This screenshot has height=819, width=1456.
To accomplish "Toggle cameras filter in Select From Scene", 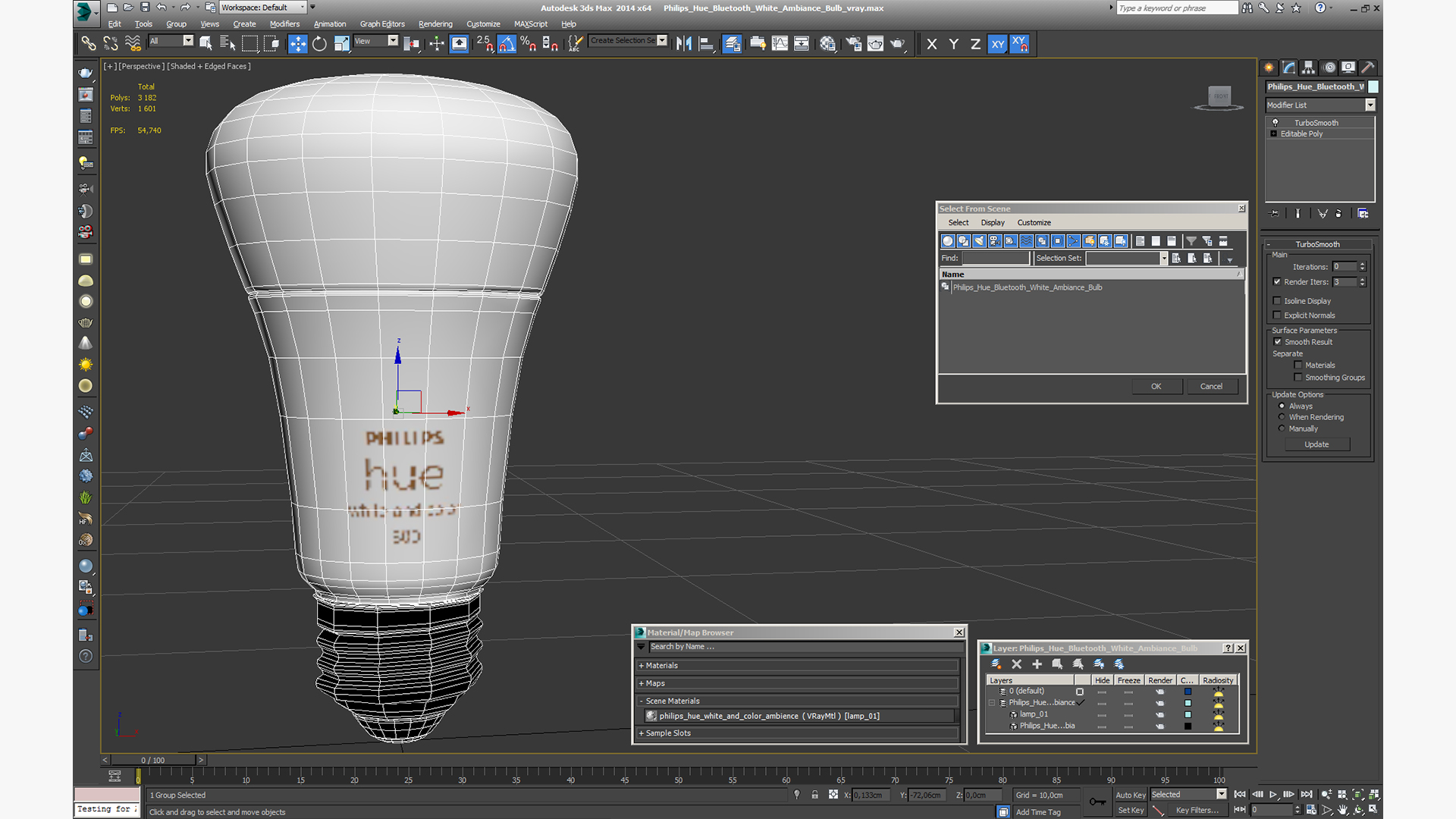I will (x=995, y=241).
